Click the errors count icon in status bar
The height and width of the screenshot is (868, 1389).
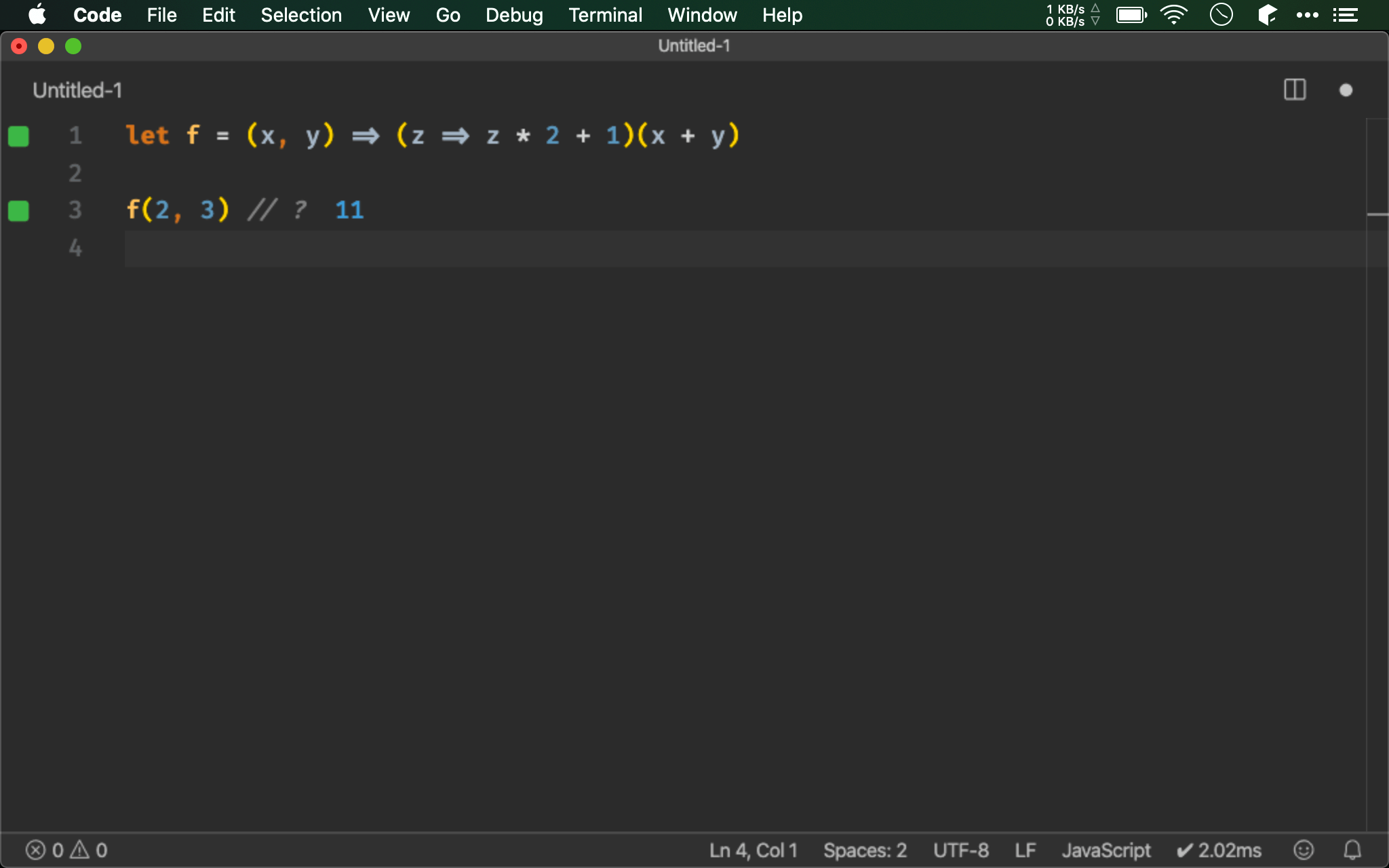click(36, 850)
